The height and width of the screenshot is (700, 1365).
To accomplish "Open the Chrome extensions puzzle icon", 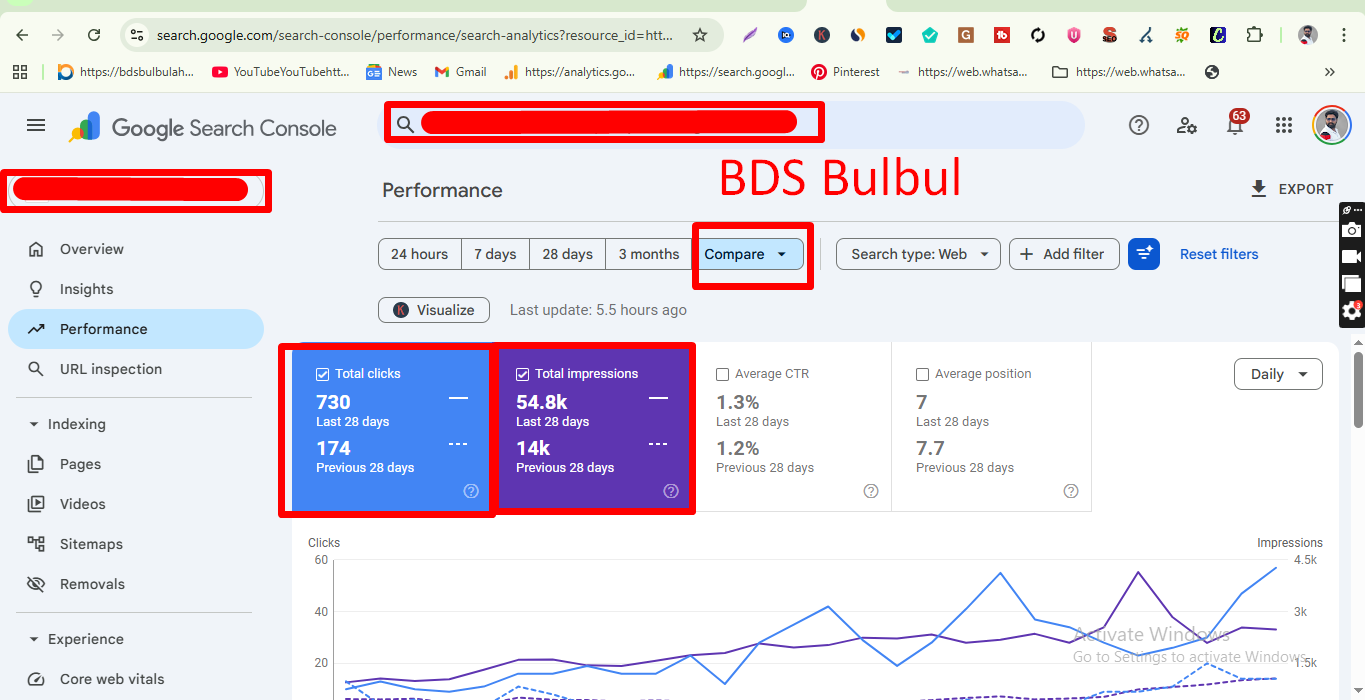I will coord(1254,35).
